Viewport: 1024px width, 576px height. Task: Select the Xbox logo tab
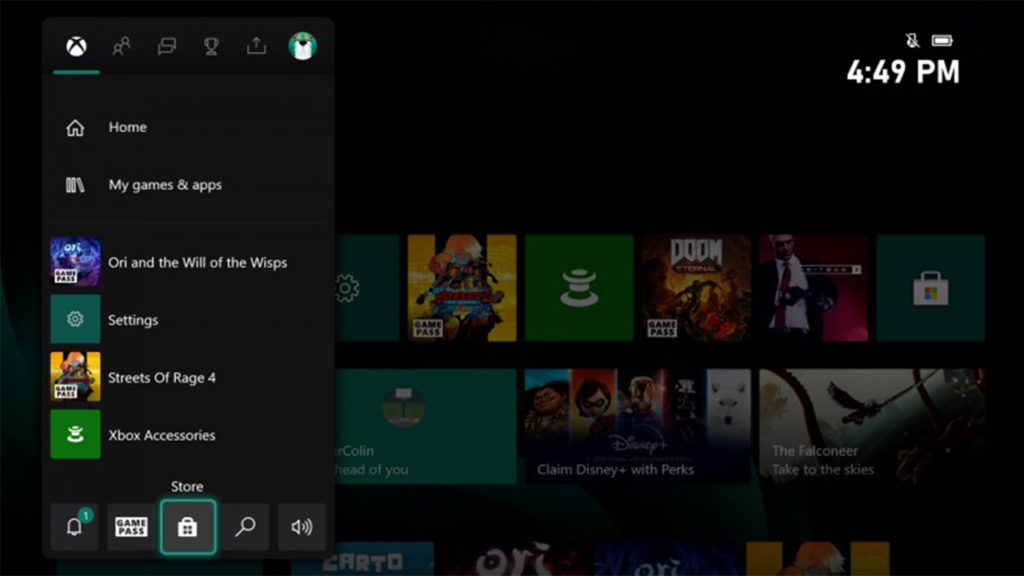[76, 46]
